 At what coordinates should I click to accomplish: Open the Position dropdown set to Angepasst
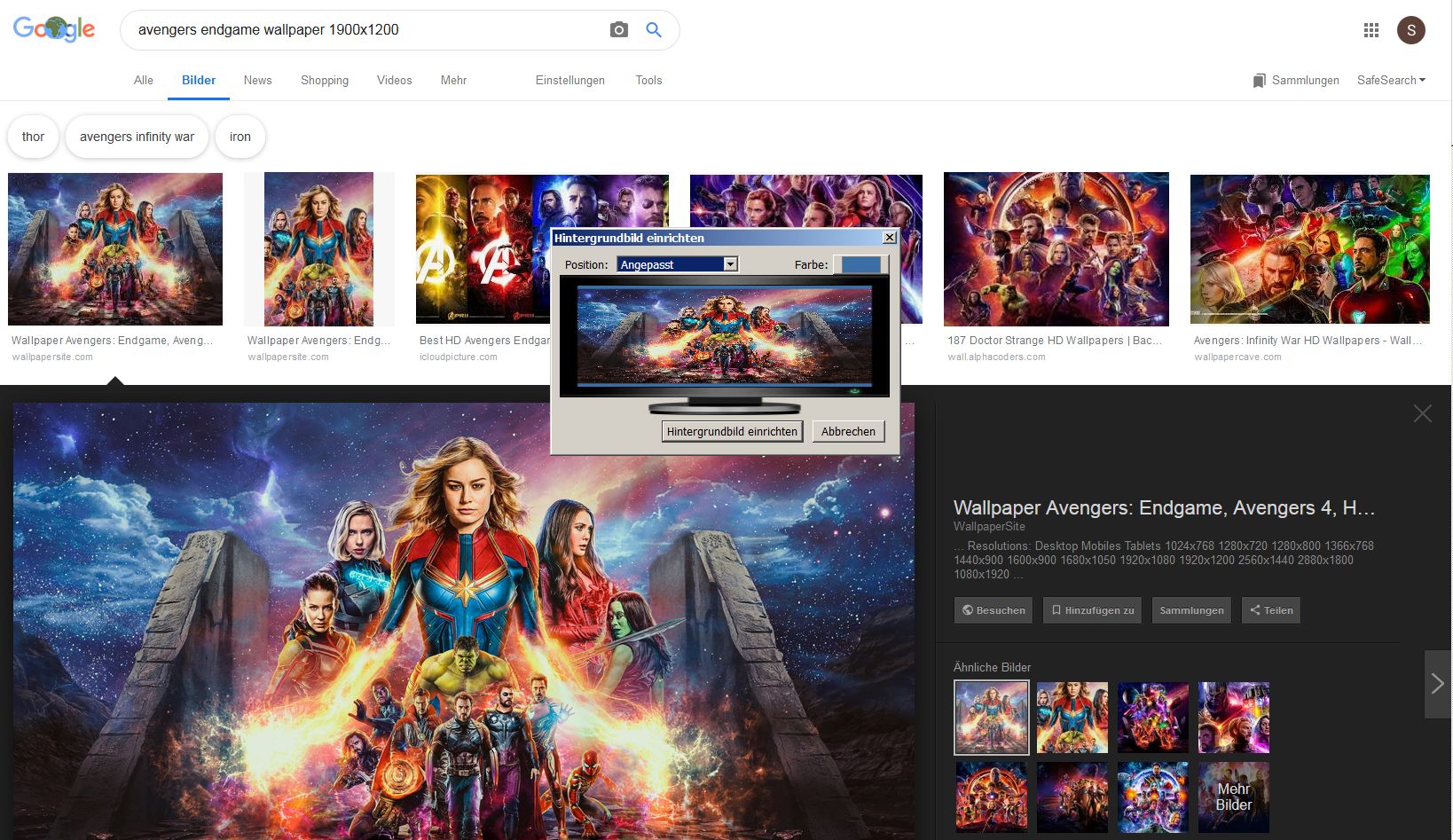point(678,264)
